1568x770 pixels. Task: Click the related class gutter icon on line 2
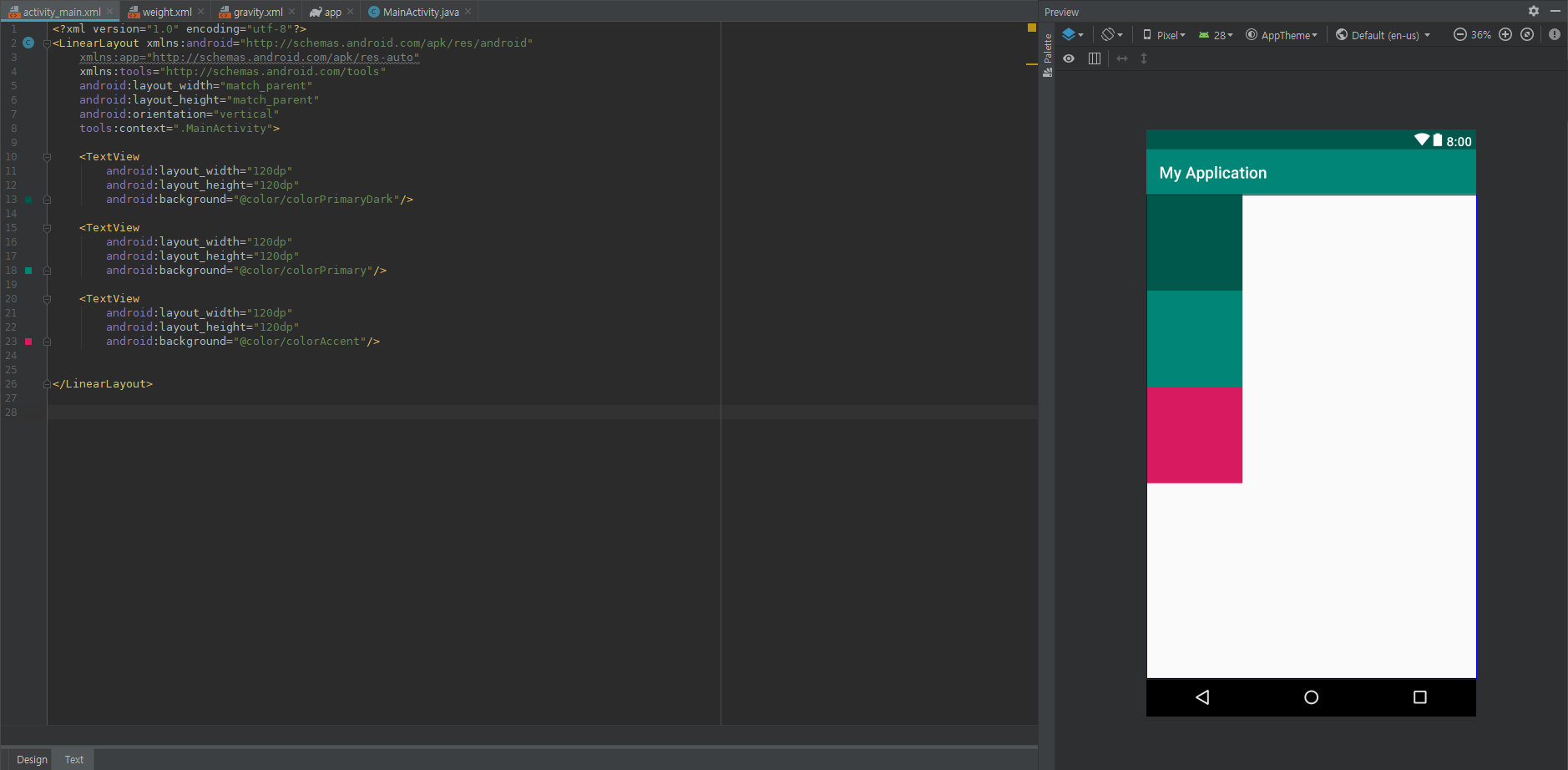pyautogui.click(x=28, y=43)
